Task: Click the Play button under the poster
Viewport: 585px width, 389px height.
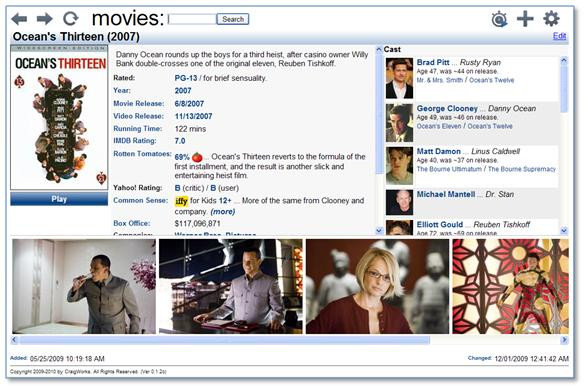Action: point(59,199)
